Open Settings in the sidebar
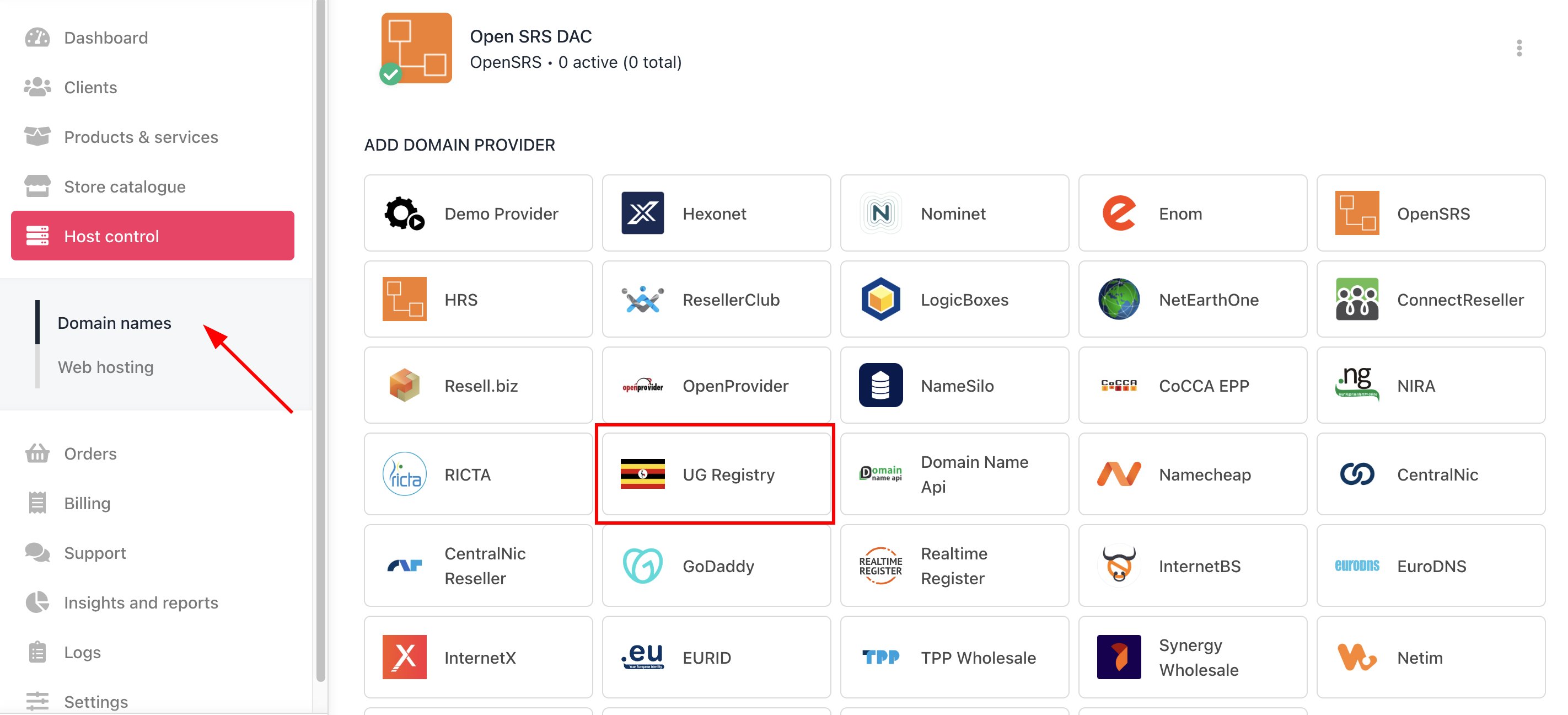Screen dimensions: 1568x715 152,702
